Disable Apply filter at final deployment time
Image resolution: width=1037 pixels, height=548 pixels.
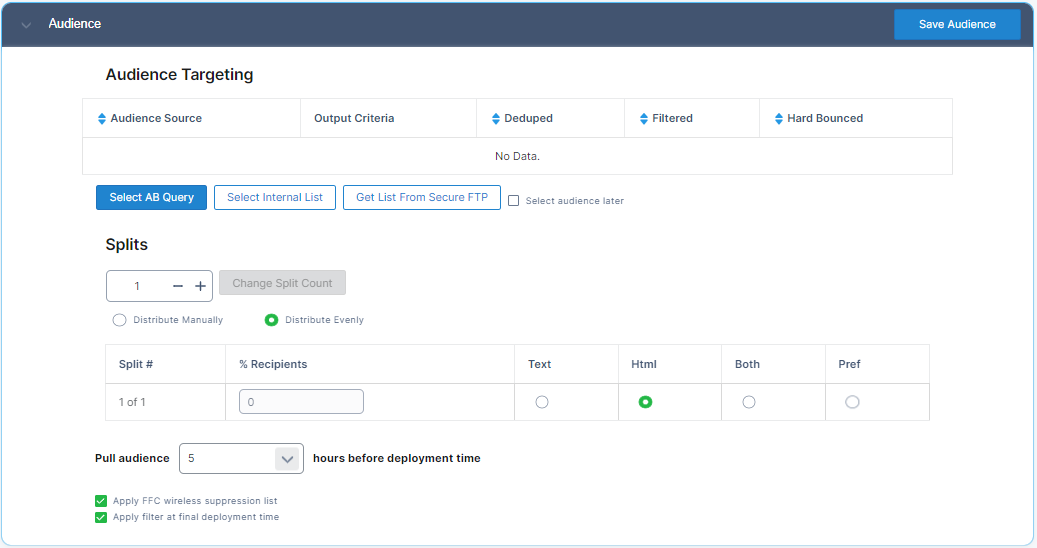coord(100,517)
